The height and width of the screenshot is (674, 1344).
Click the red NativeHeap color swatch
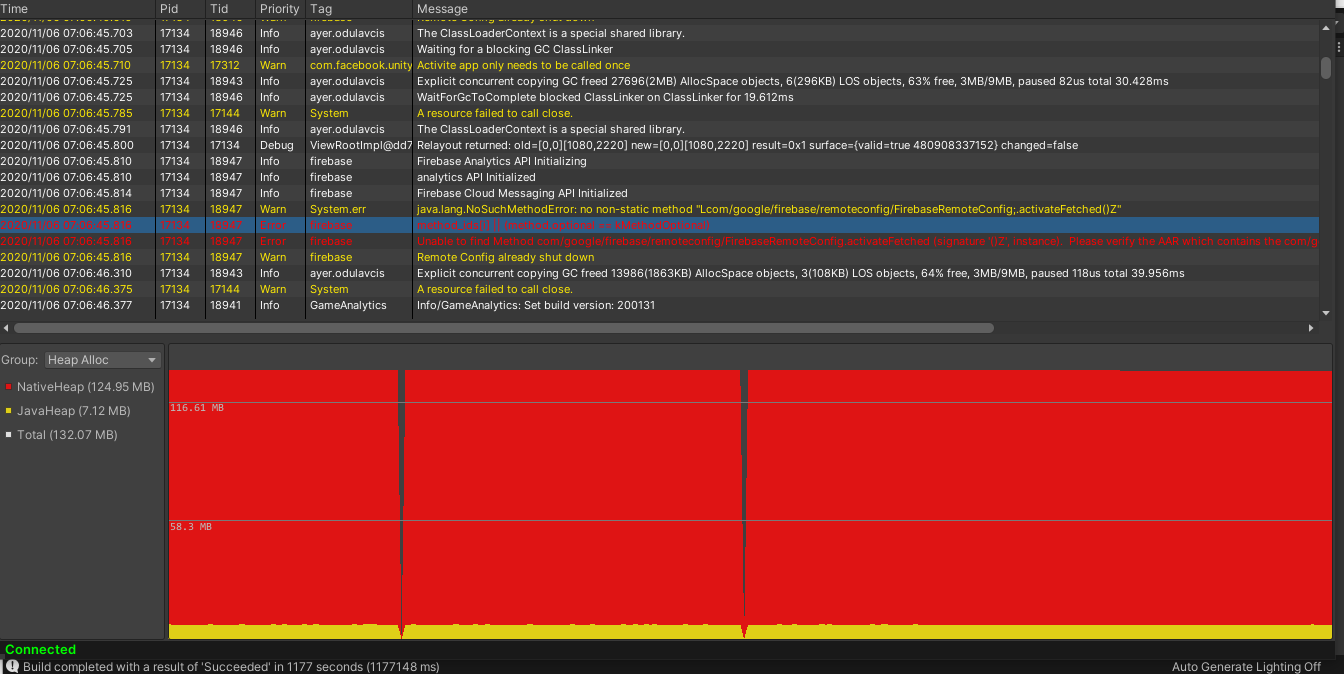[9, 386]
